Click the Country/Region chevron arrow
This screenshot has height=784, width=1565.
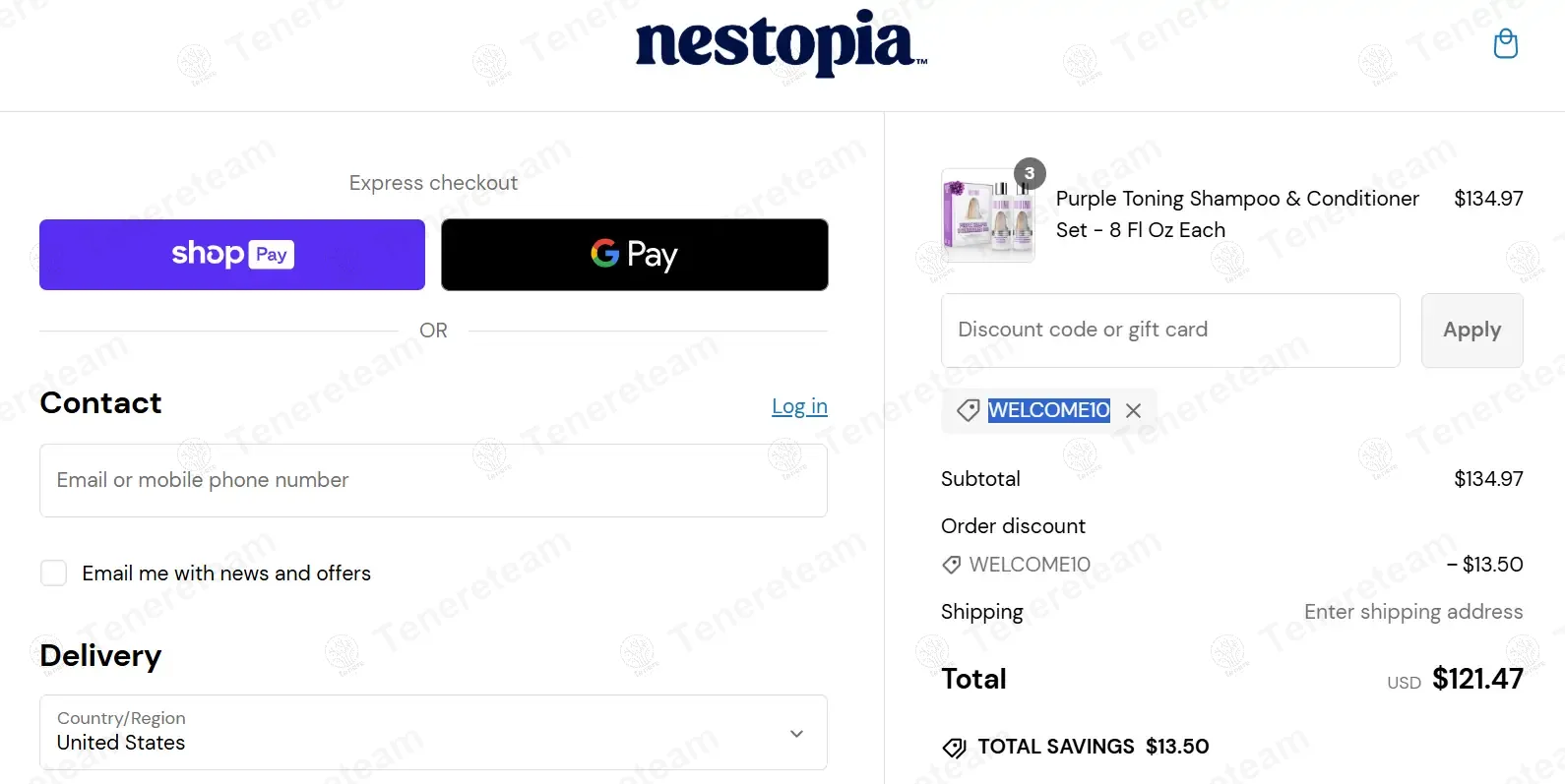[x=796, y=734]
